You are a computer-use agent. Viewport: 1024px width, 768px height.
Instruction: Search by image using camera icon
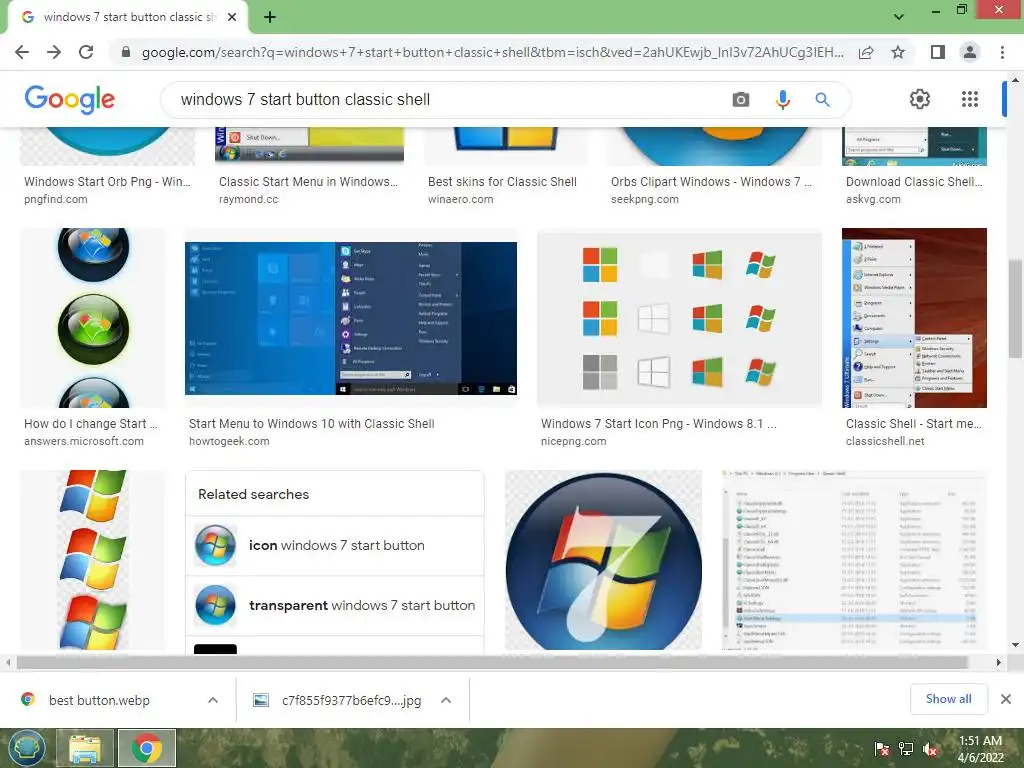(x=741, y=99)
